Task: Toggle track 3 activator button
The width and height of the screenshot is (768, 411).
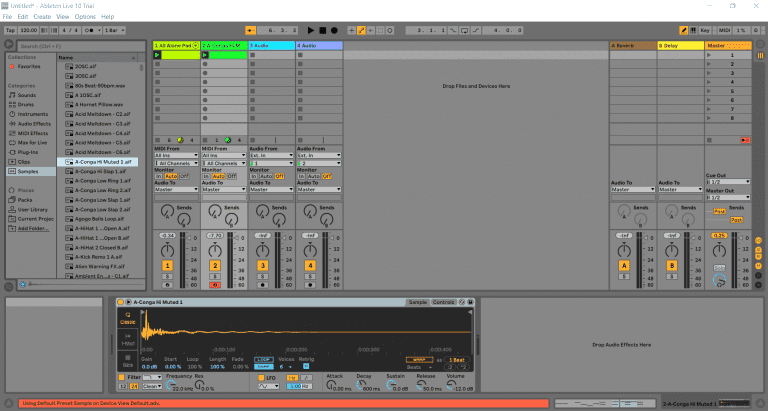Action: [x=263, y=266]
